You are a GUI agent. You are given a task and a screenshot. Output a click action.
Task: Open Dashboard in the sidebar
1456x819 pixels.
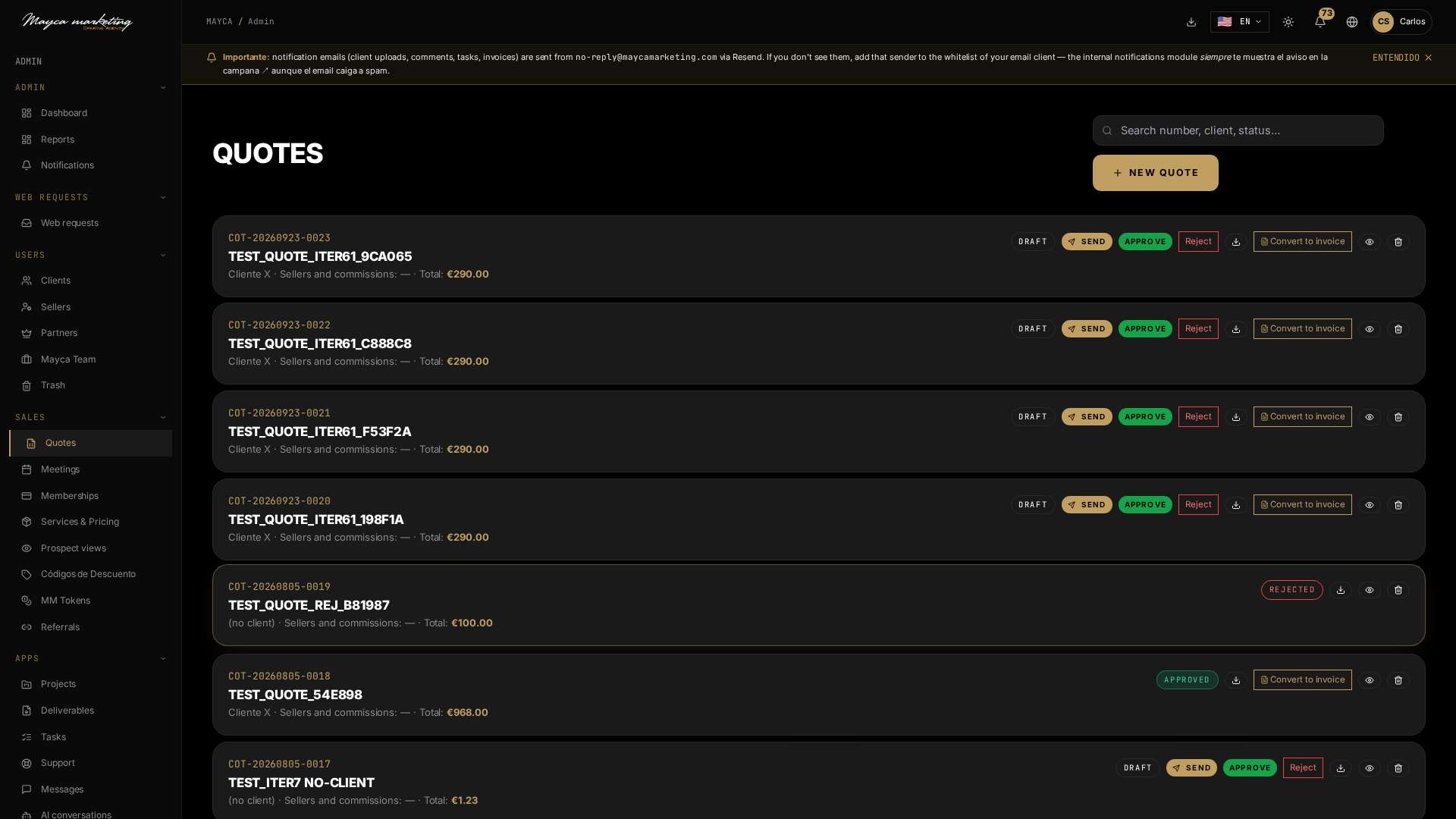[x=90, y=113]
